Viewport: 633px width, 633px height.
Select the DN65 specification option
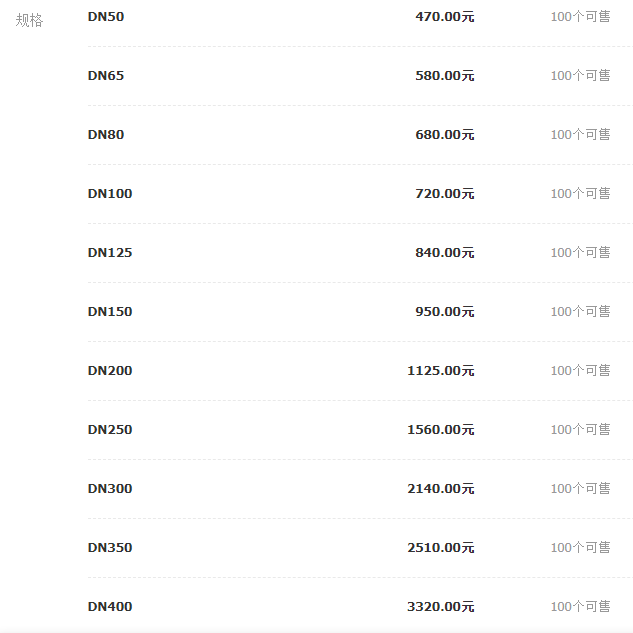coord(106,76)
